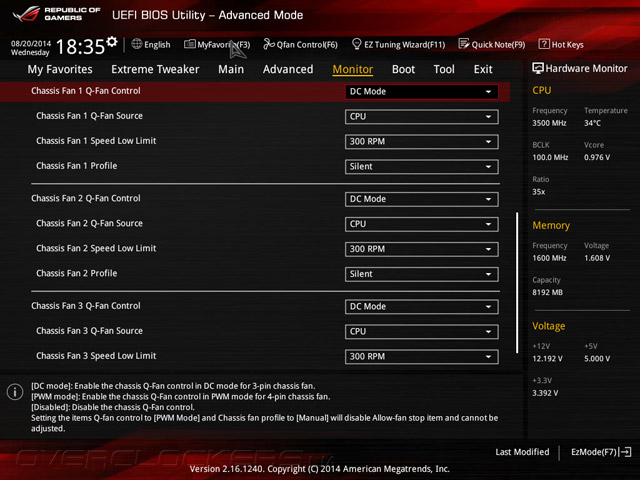Select Chassis Fan 2 Q-Fan Source label
Image resolution: width=640 pixels, height=480 pixels.
(x=89, y=223)
